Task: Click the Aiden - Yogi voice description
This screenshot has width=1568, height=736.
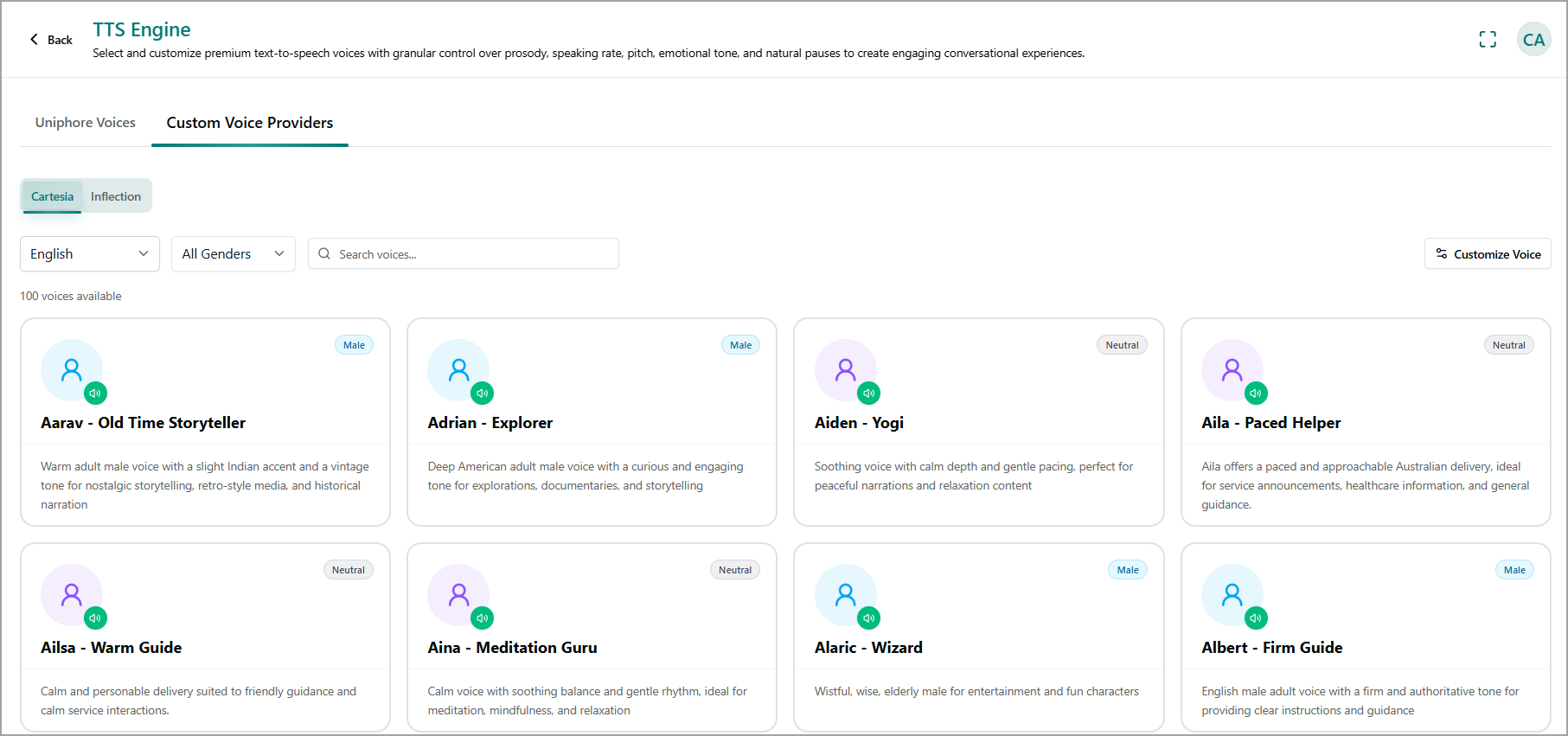Action: click(974, 476)
